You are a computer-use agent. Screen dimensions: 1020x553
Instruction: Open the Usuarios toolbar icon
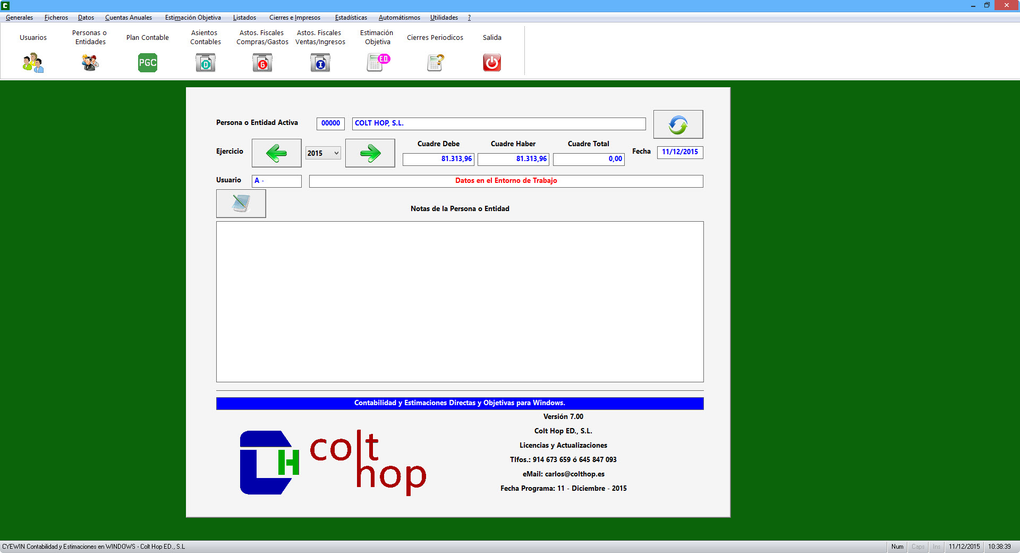pos(33,62)
